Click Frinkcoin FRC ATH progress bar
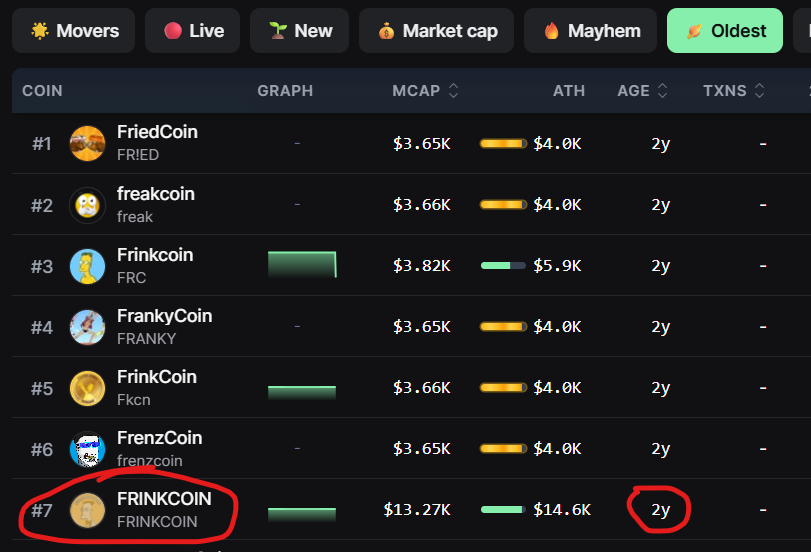 pyautogui.click(x=503, y=265)
